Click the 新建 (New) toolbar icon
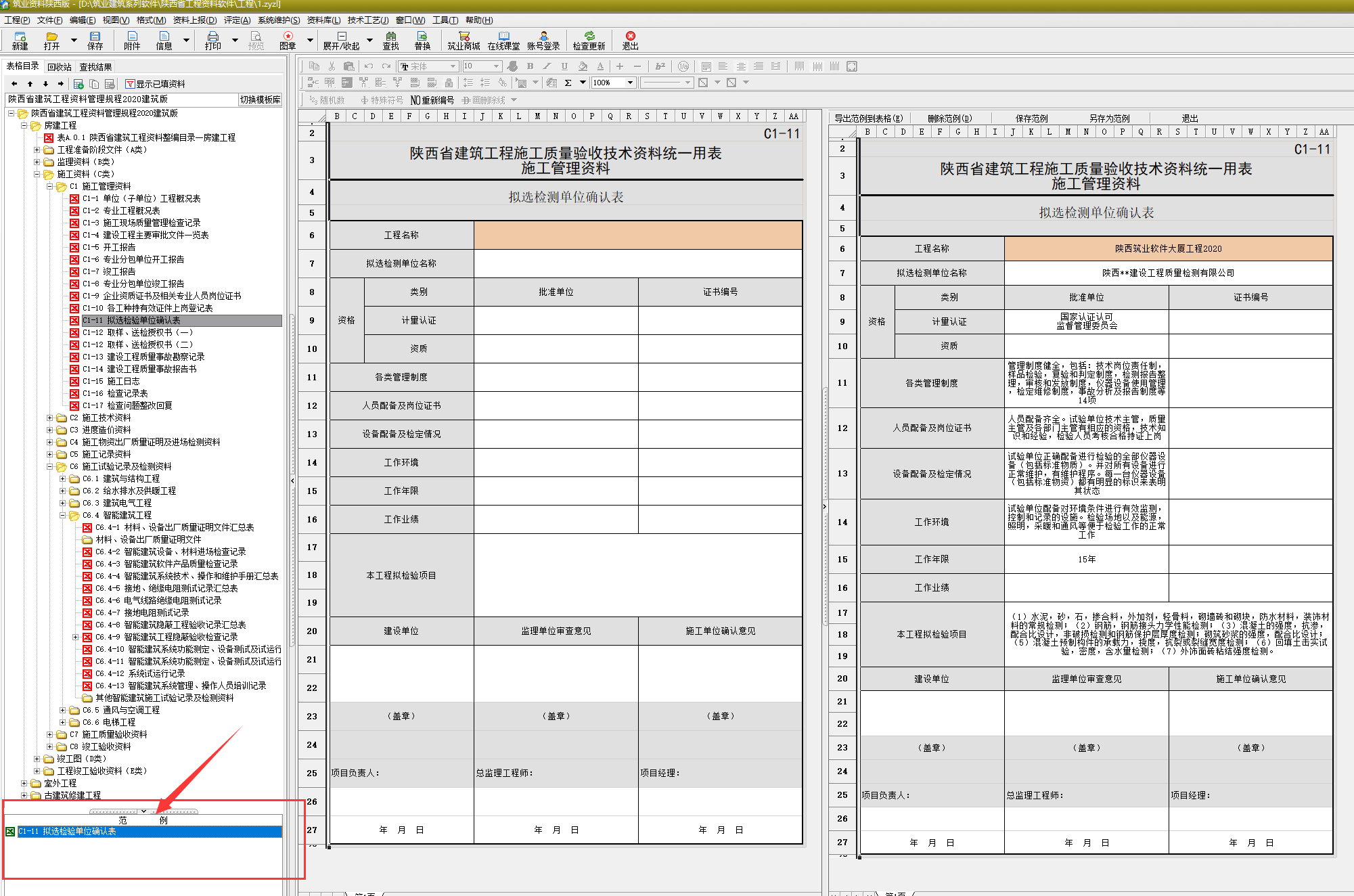Viewport: 1354px width, 896px height. click(x=20, y=39)
